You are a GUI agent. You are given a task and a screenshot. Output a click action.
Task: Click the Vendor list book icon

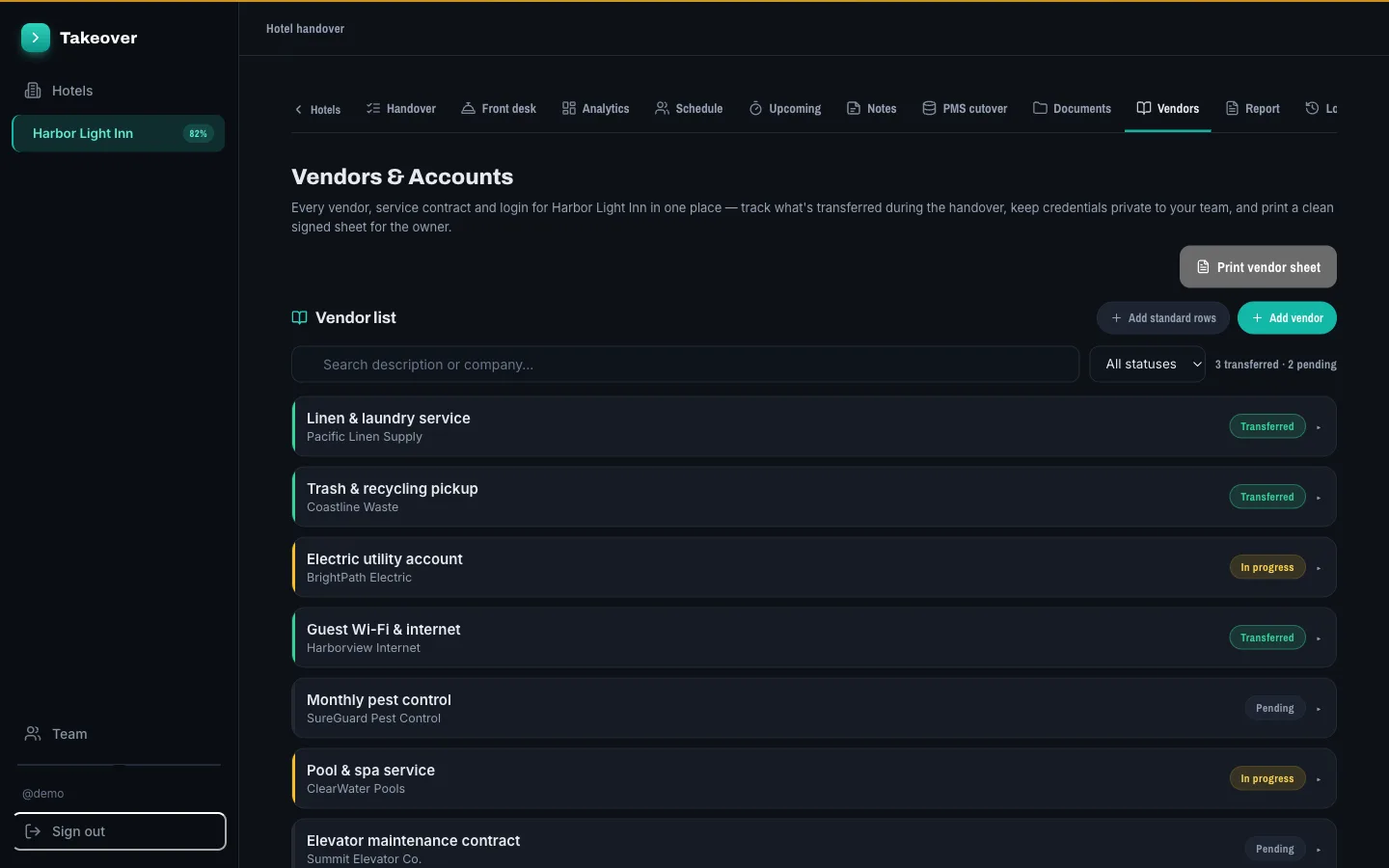pos(300,318)
